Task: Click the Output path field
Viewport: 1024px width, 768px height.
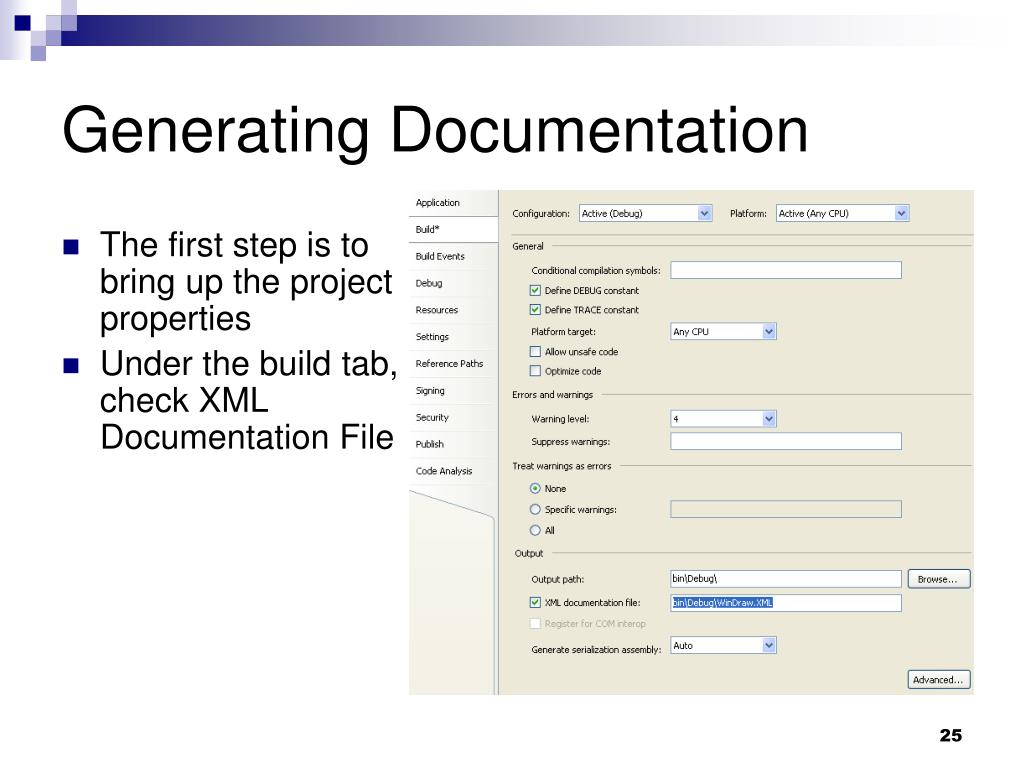Action: point(786,579)
